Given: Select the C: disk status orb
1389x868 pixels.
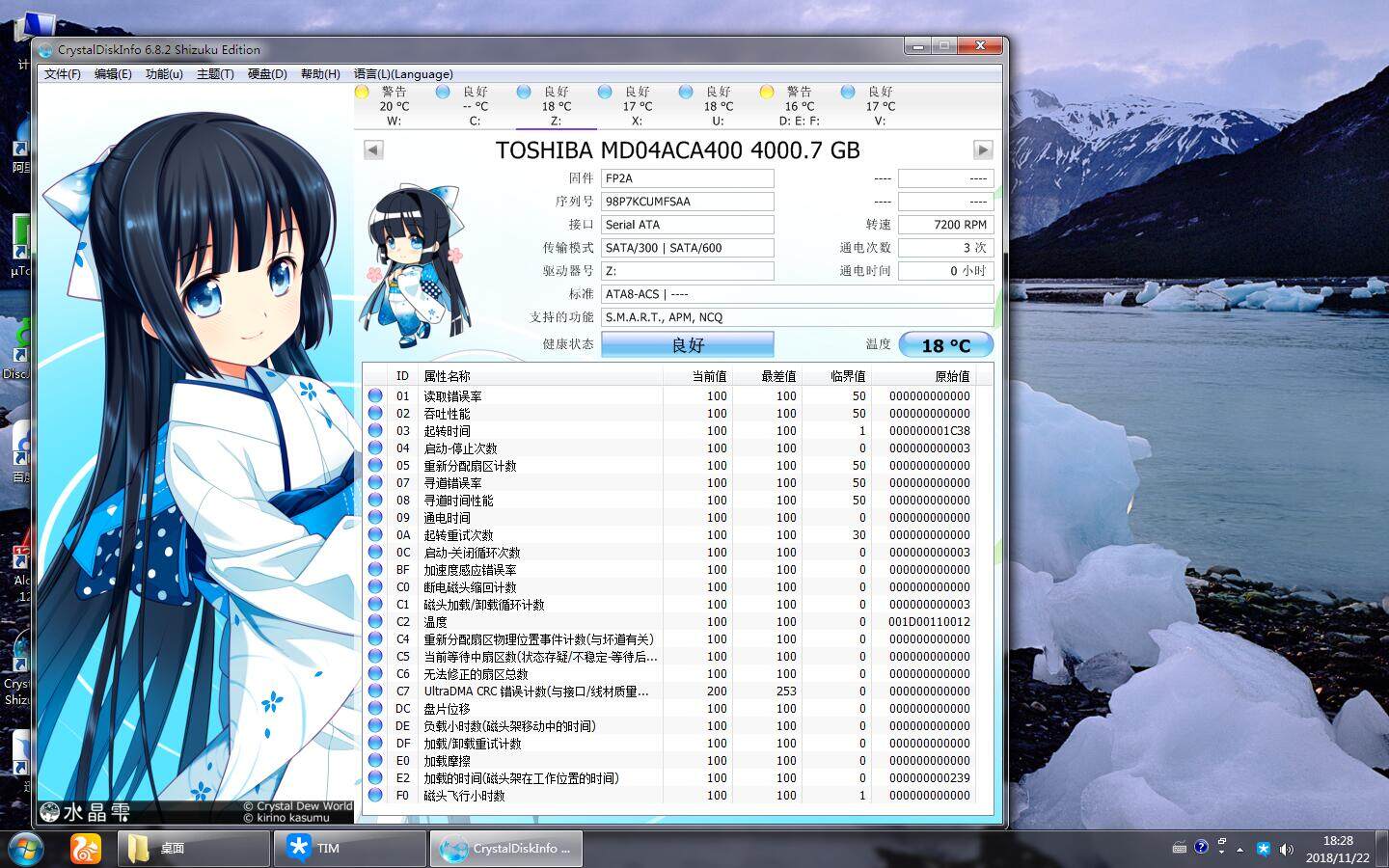Looking at the screenshot, I should (x=443, y=92).
